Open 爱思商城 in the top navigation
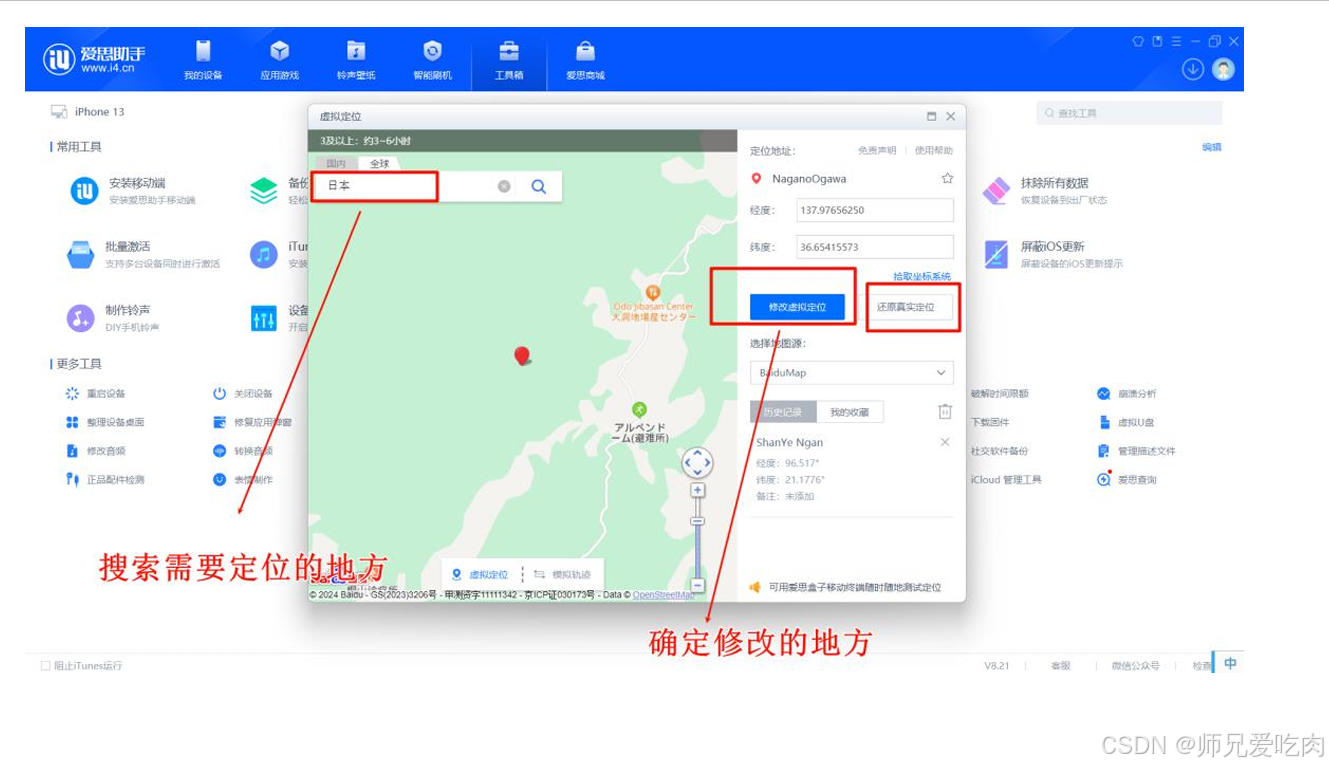The height and width of the screenshot is (767, 1329). tap(585, 60)
